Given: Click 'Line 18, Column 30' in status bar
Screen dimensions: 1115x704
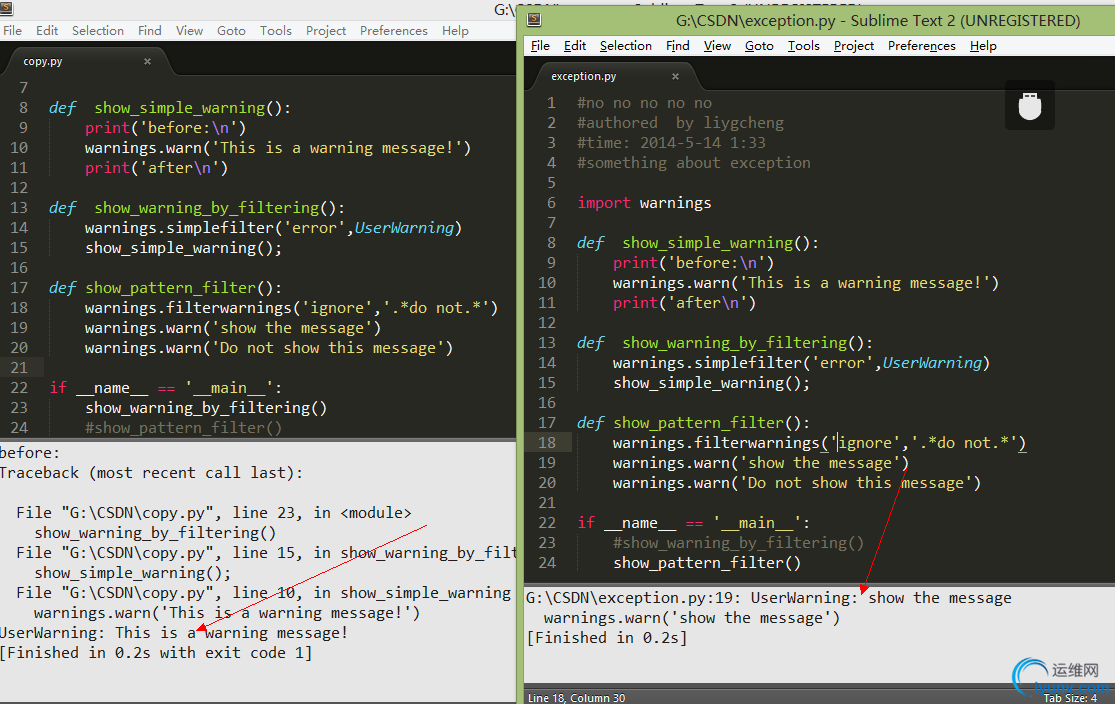Looking at the screenshot, I should coord(576,698).
